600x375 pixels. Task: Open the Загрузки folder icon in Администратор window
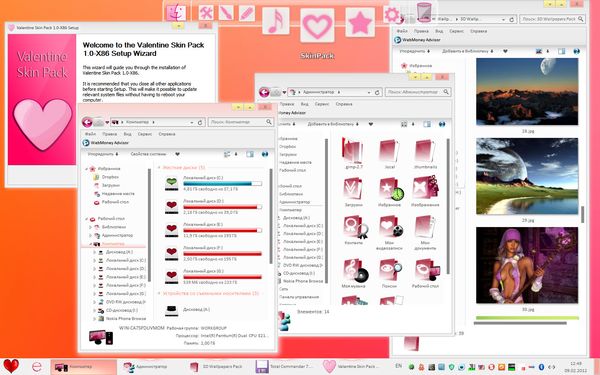click(x=353, y=189)
